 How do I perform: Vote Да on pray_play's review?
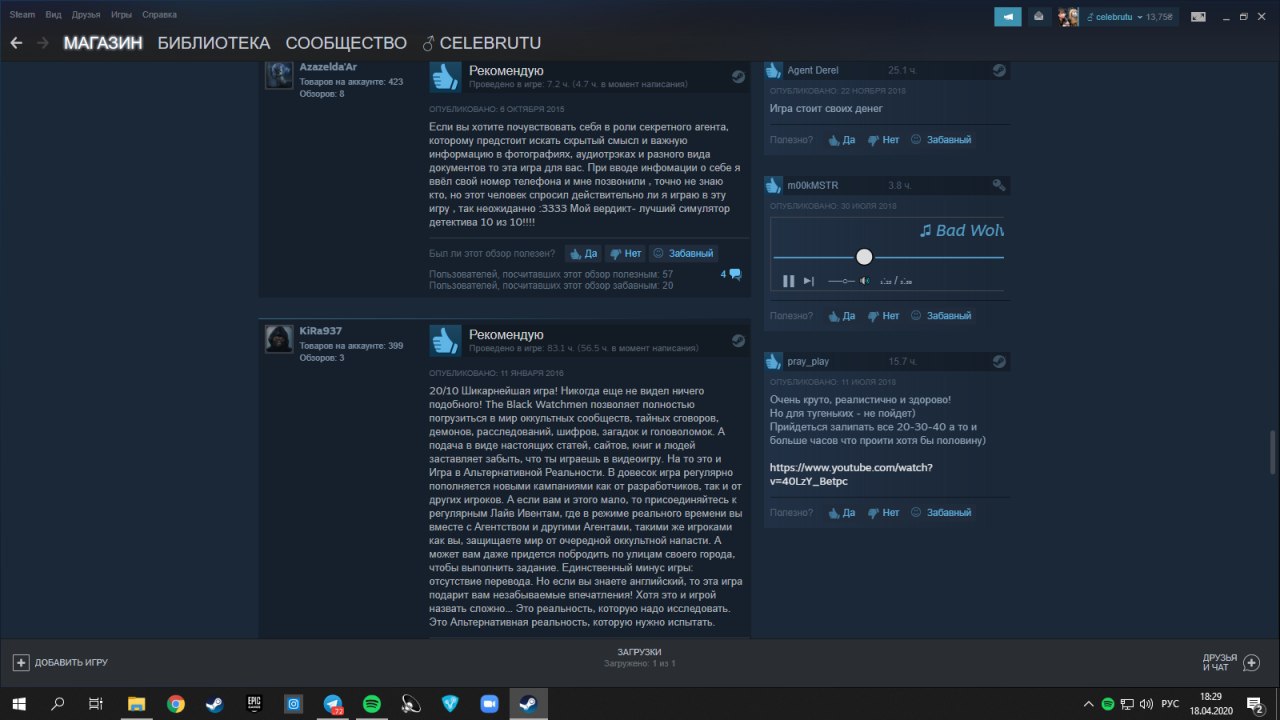pos(841,513)
